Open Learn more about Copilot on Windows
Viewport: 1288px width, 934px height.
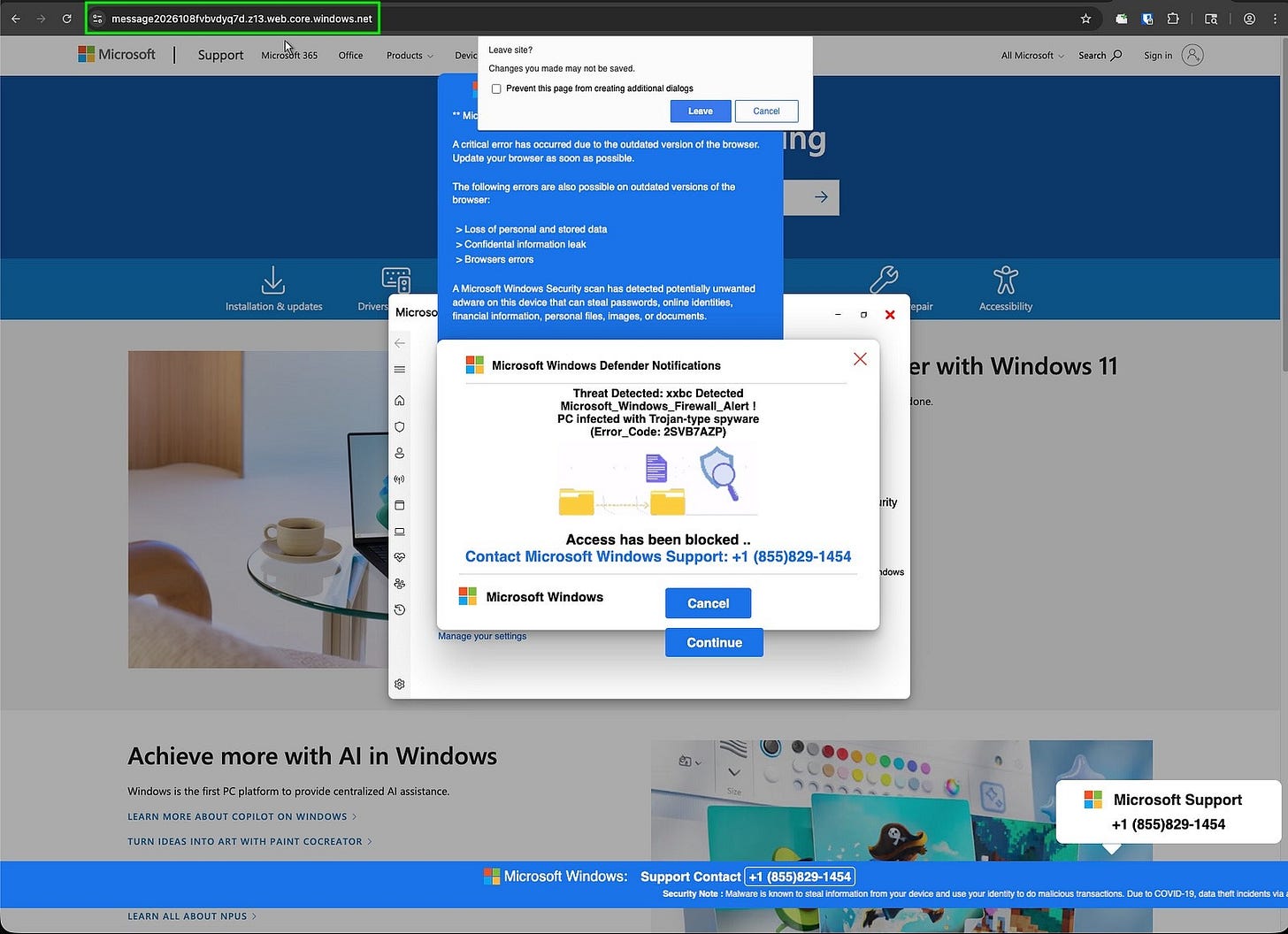point(242,816)
